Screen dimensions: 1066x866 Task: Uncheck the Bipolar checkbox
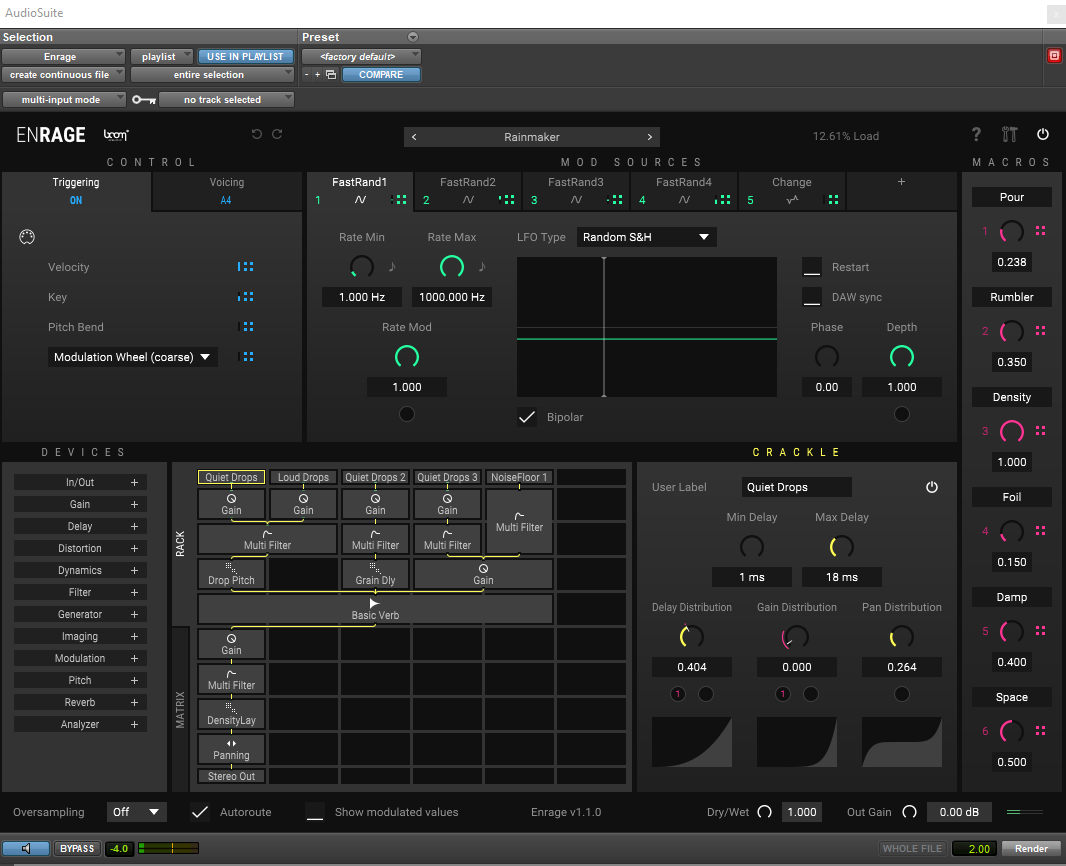pos(527,417)
